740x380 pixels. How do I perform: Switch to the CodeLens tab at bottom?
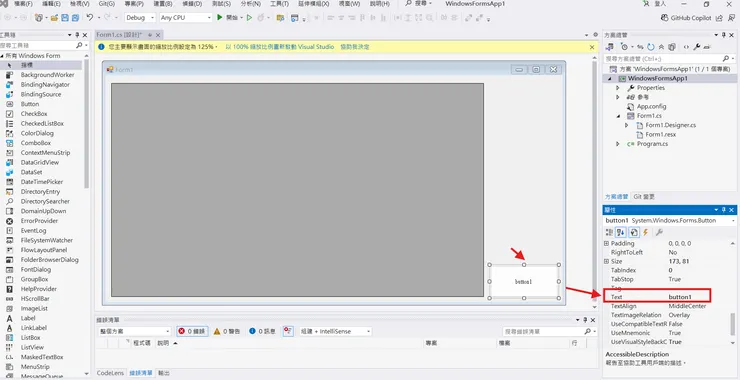(110, 373)
